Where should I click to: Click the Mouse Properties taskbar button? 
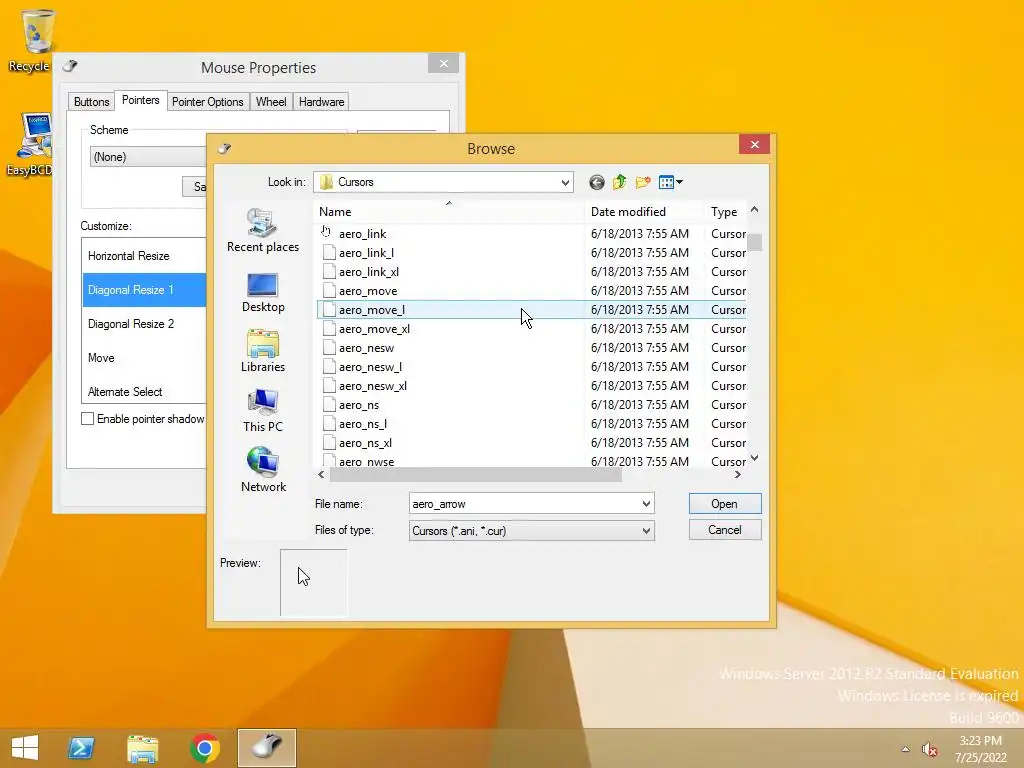pos(266,748)
